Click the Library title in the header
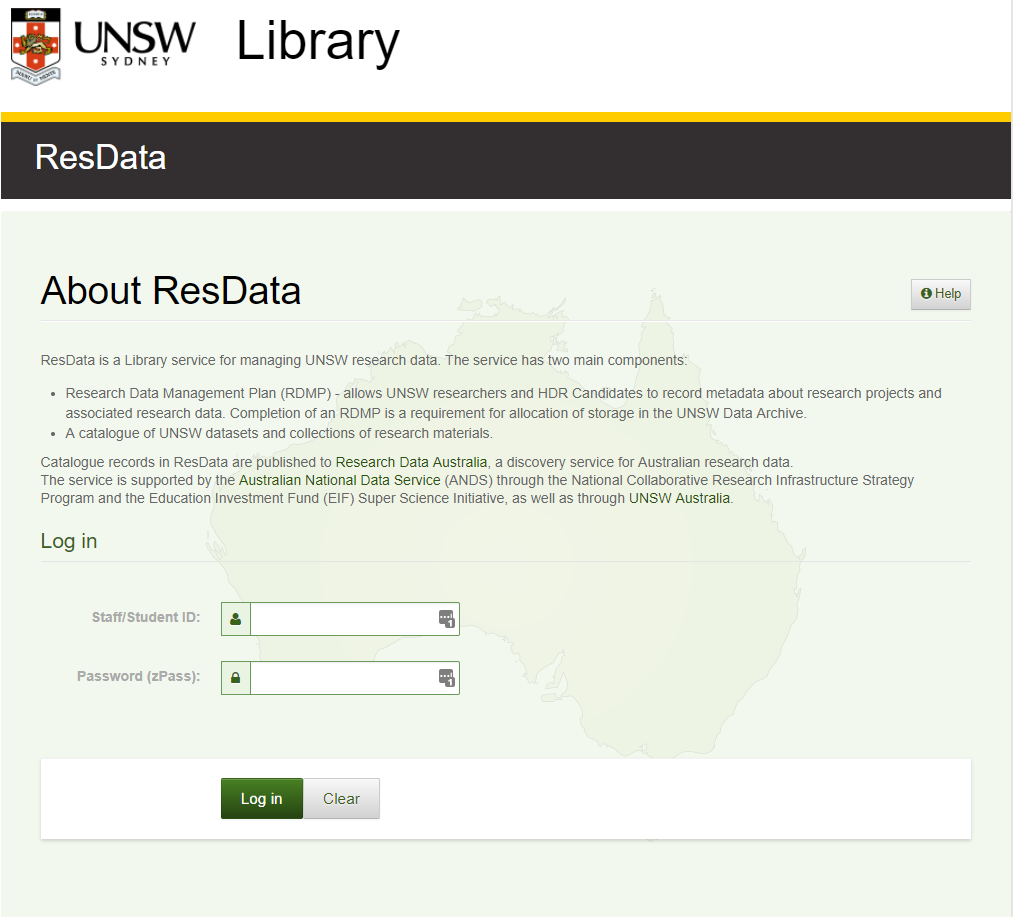 [317, 42]
